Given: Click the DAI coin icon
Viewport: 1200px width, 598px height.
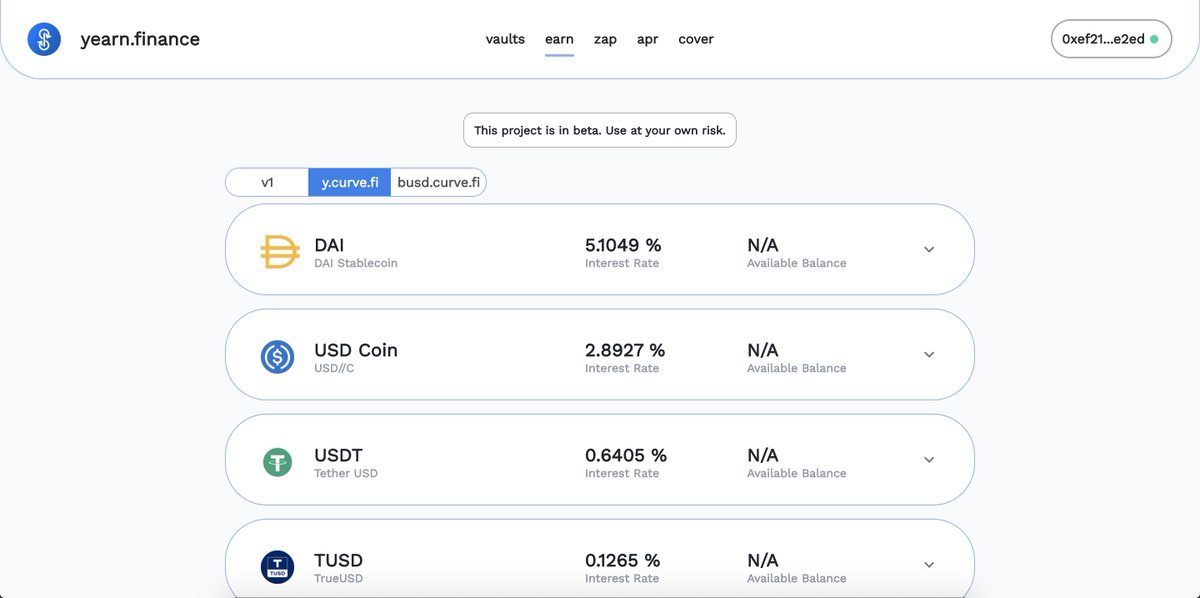Looking at the screenshot, I should click(x=279, y=252).
